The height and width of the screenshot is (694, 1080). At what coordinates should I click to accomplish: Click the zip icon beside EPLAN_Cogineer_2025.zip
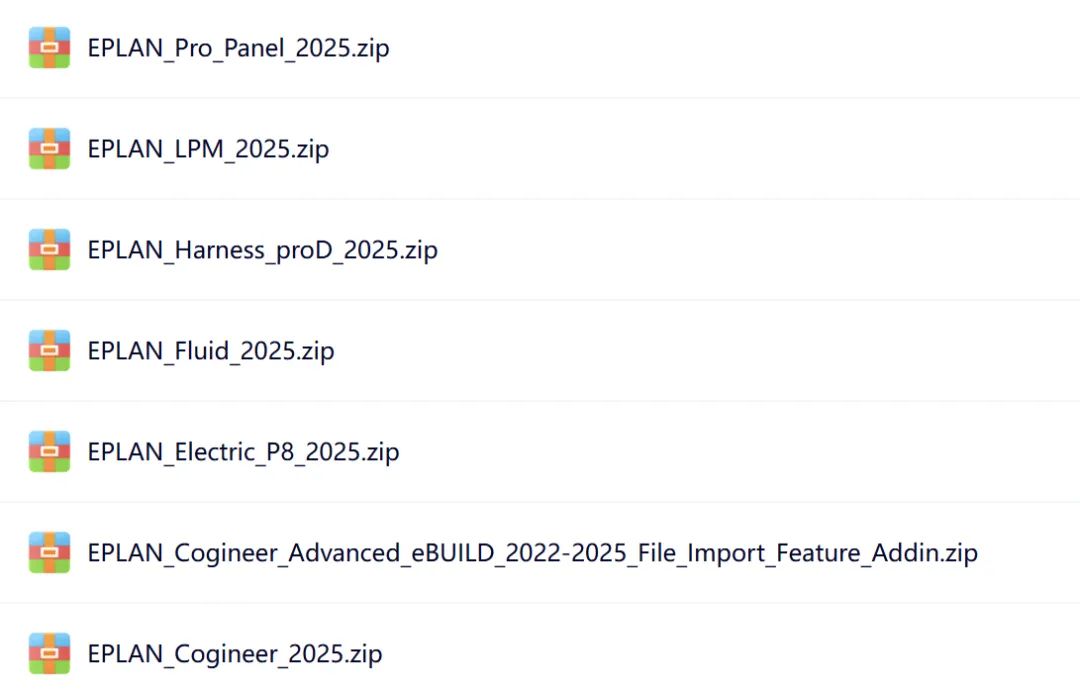(49, 654)
